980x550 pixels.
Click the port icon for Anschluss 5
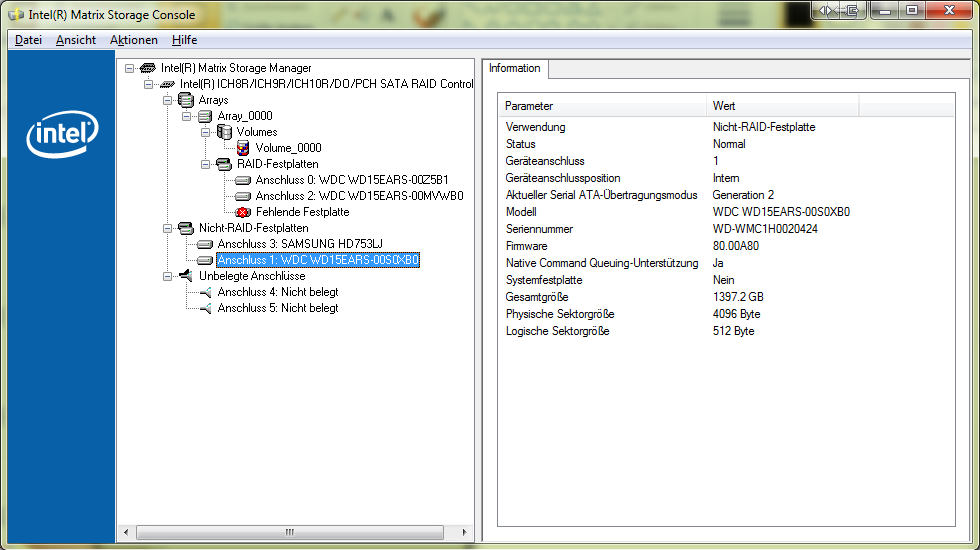[x=205, y=308]
